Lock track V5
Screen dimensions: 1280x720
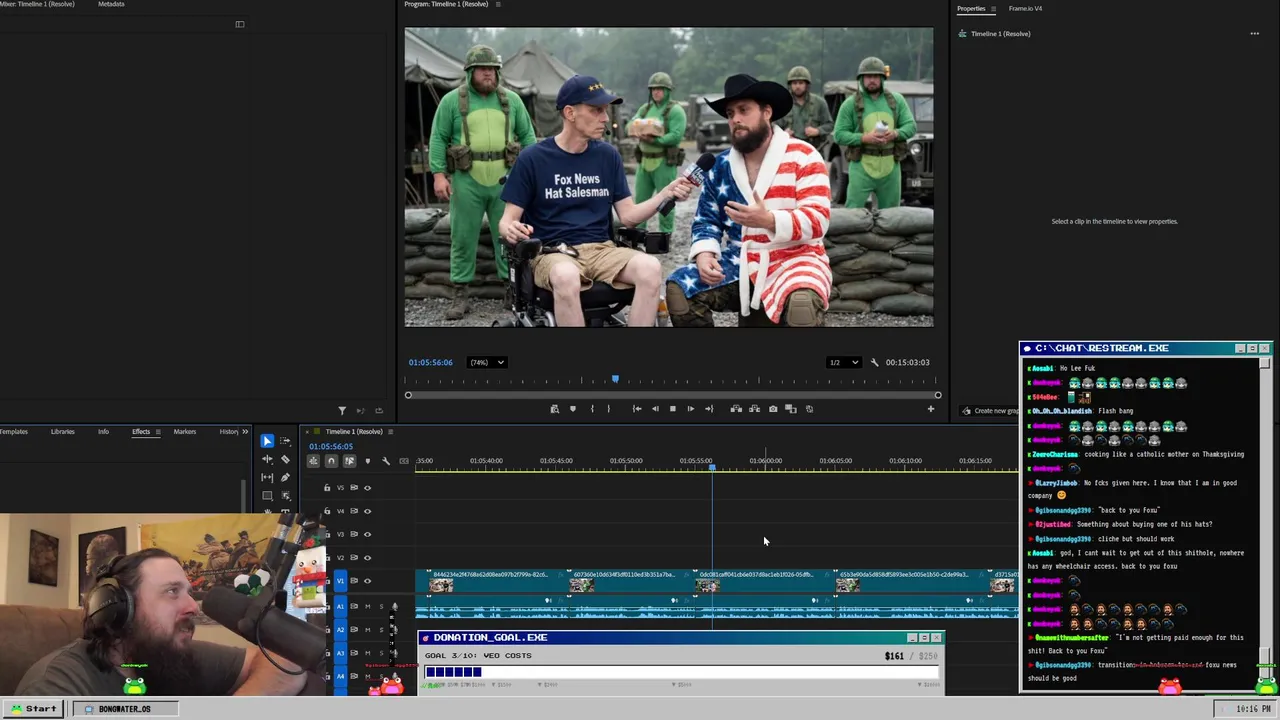point(327,488)
